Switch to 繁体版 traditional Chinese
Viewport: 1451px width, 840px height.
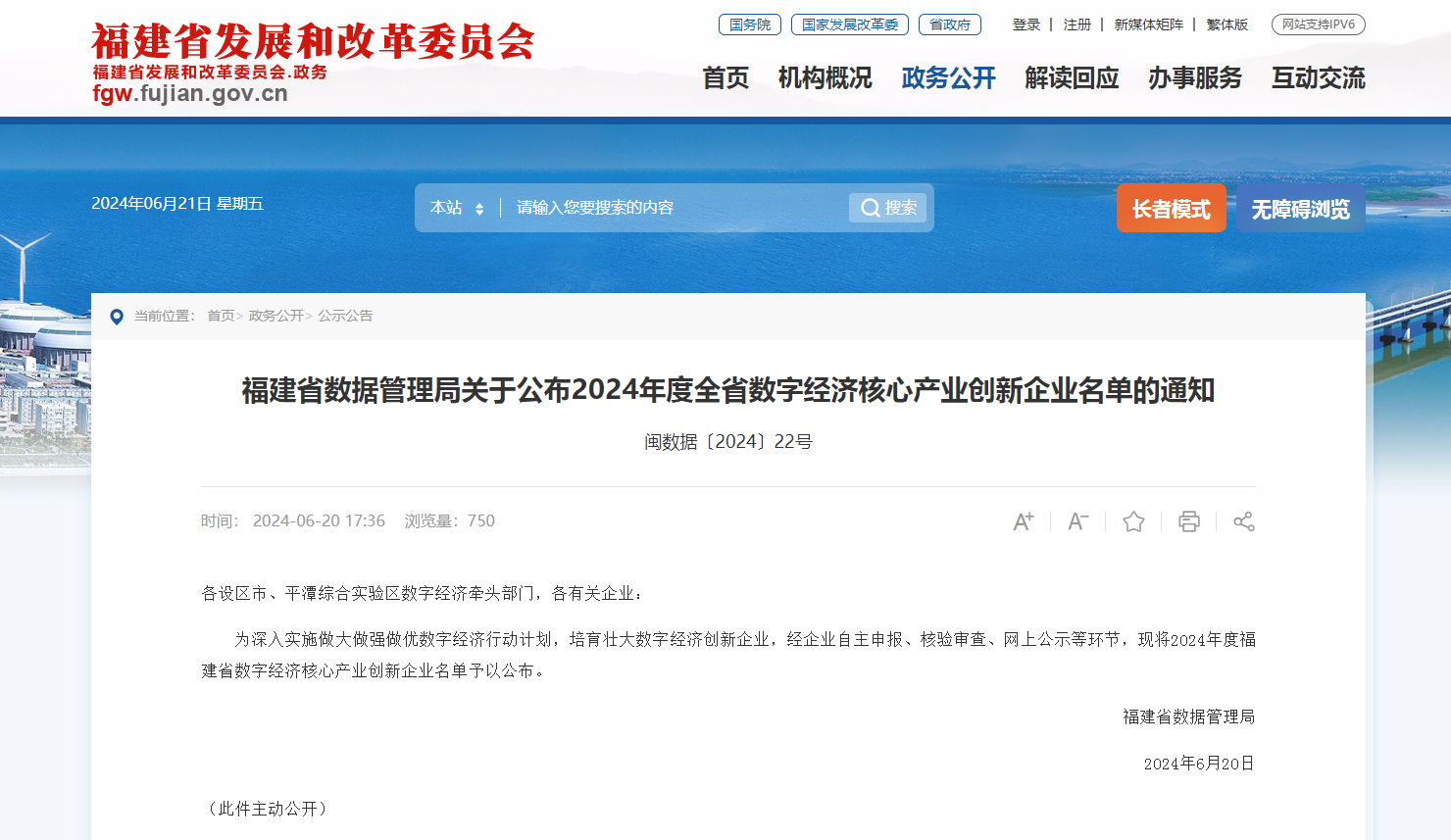(1227, 25)
